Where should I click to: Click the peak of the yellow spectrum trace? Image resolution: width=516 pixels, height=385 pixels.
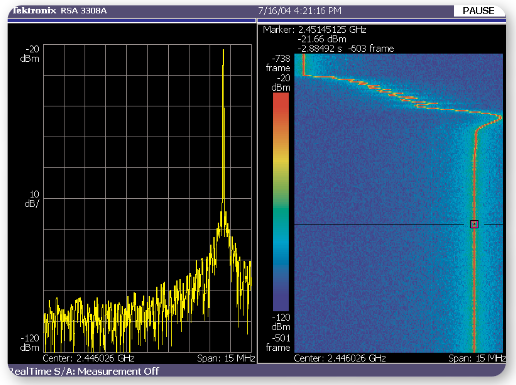coord(223,51)
